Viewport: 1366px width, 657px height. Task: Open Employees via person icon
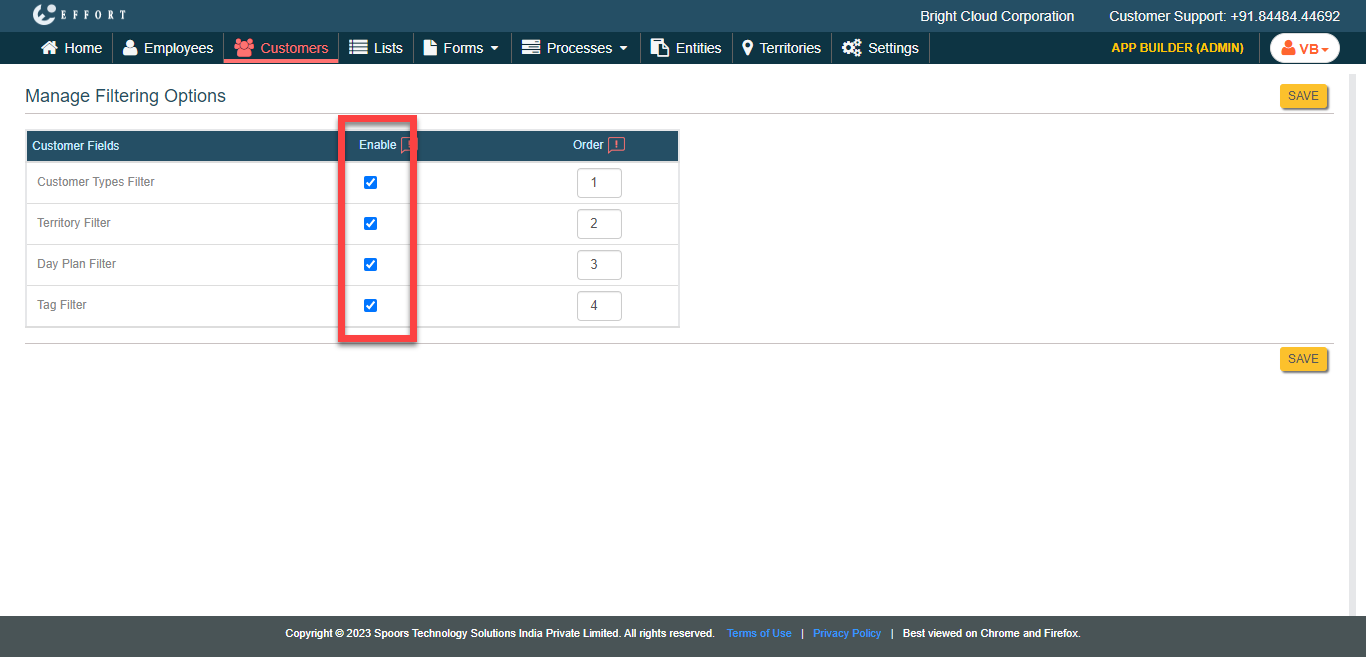[130, 48]
